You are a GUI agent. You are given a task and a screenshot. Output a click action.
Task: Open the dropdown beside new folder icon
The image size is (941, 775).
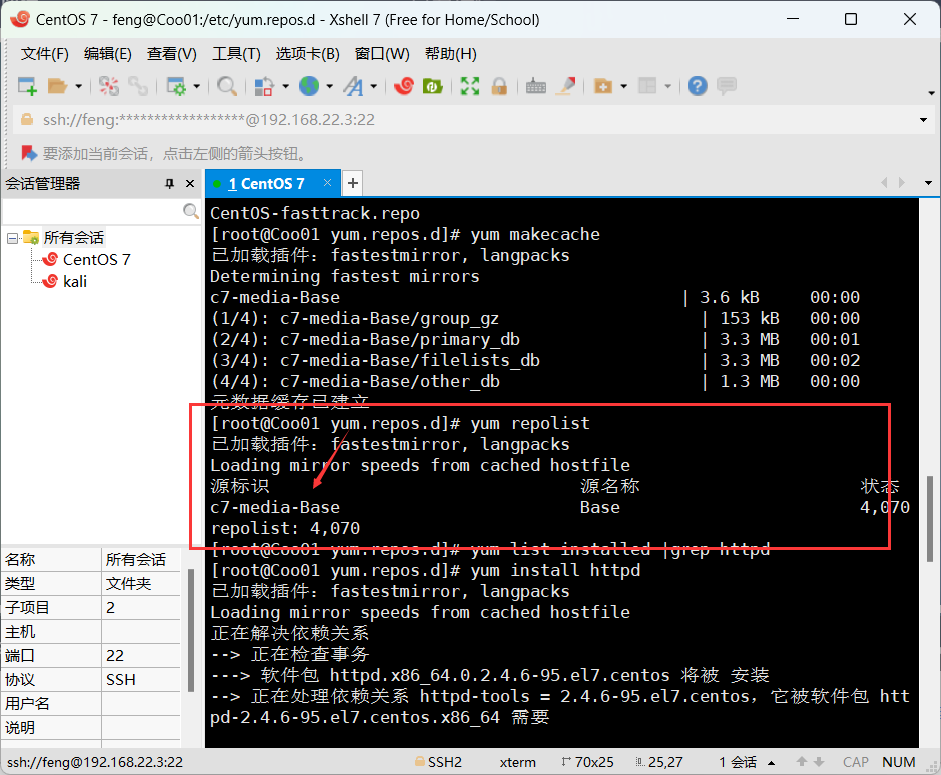click(x=624, y=86)
